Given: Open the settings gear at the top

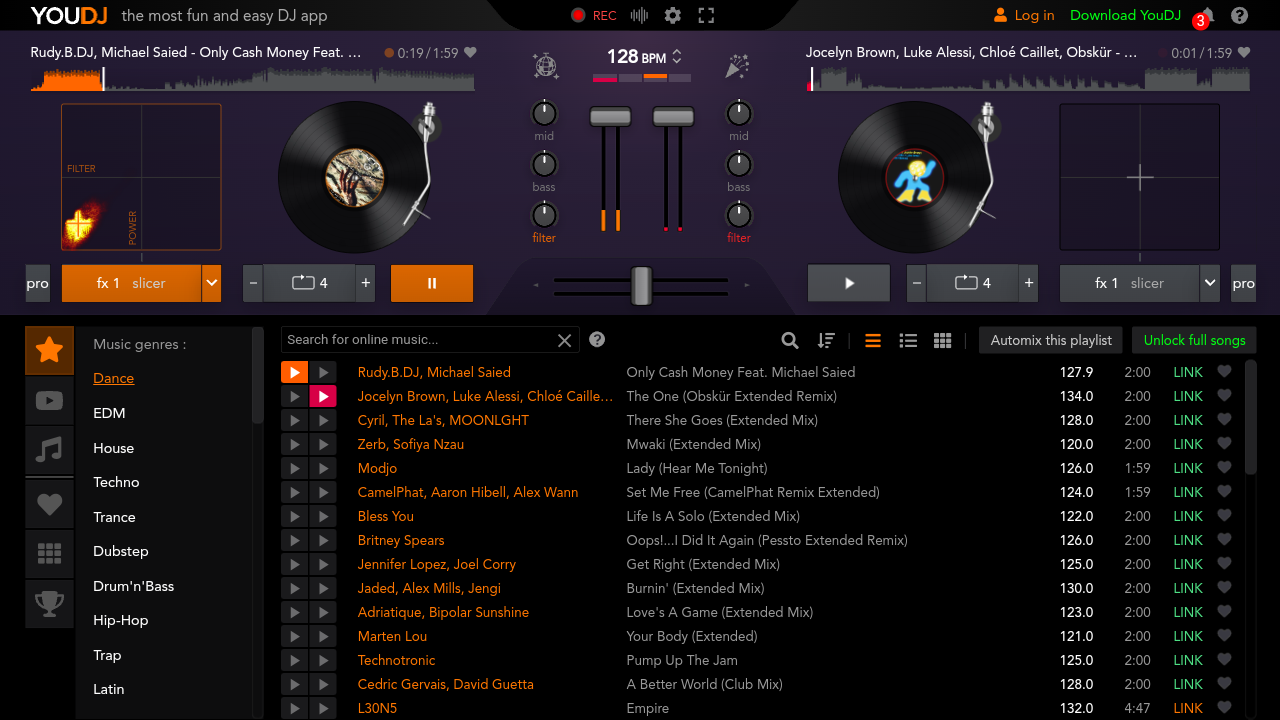Looking at the screenshot, I should coord(672,15).
